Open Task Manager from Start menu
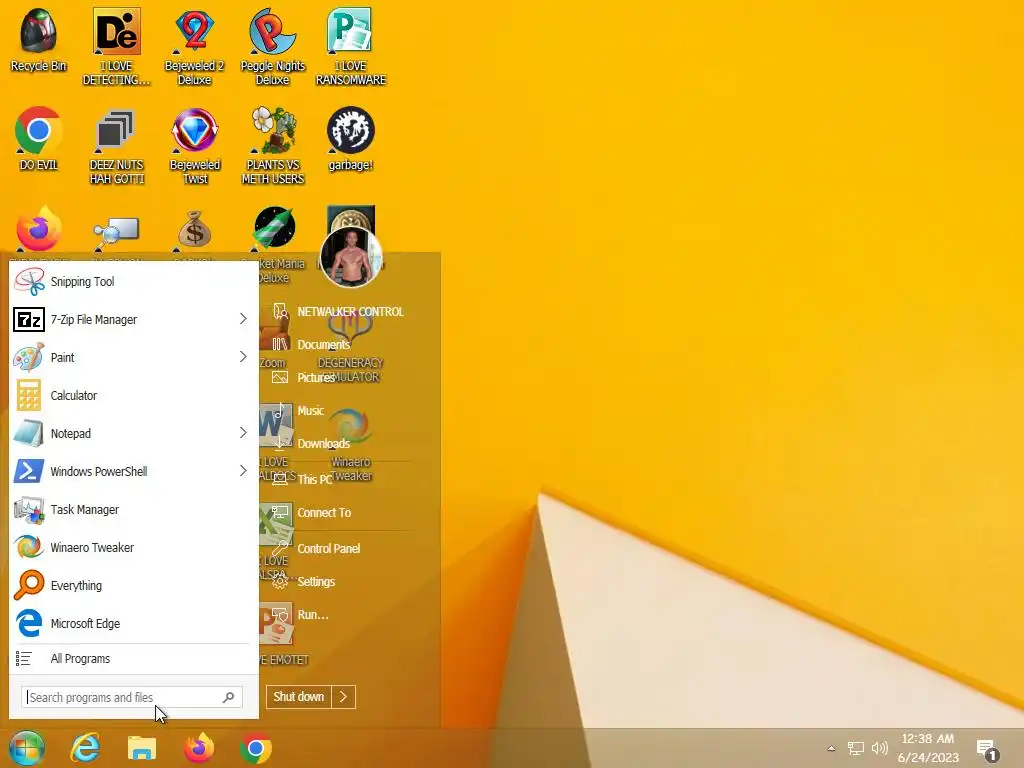The height and width of the screenshot is (768, 1024). [x=133, y=509]
